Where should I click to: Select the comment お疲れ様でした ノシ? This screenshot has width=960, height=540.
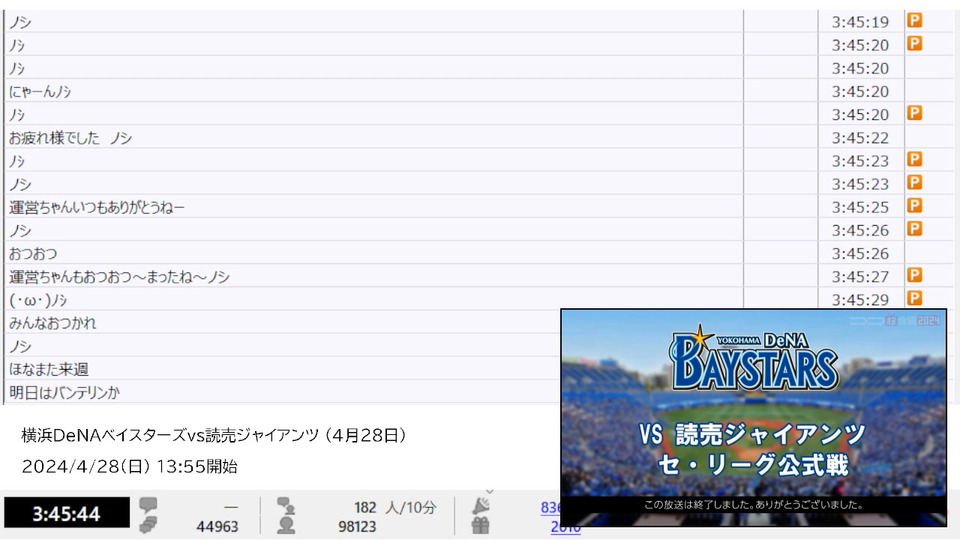point(70,138)
